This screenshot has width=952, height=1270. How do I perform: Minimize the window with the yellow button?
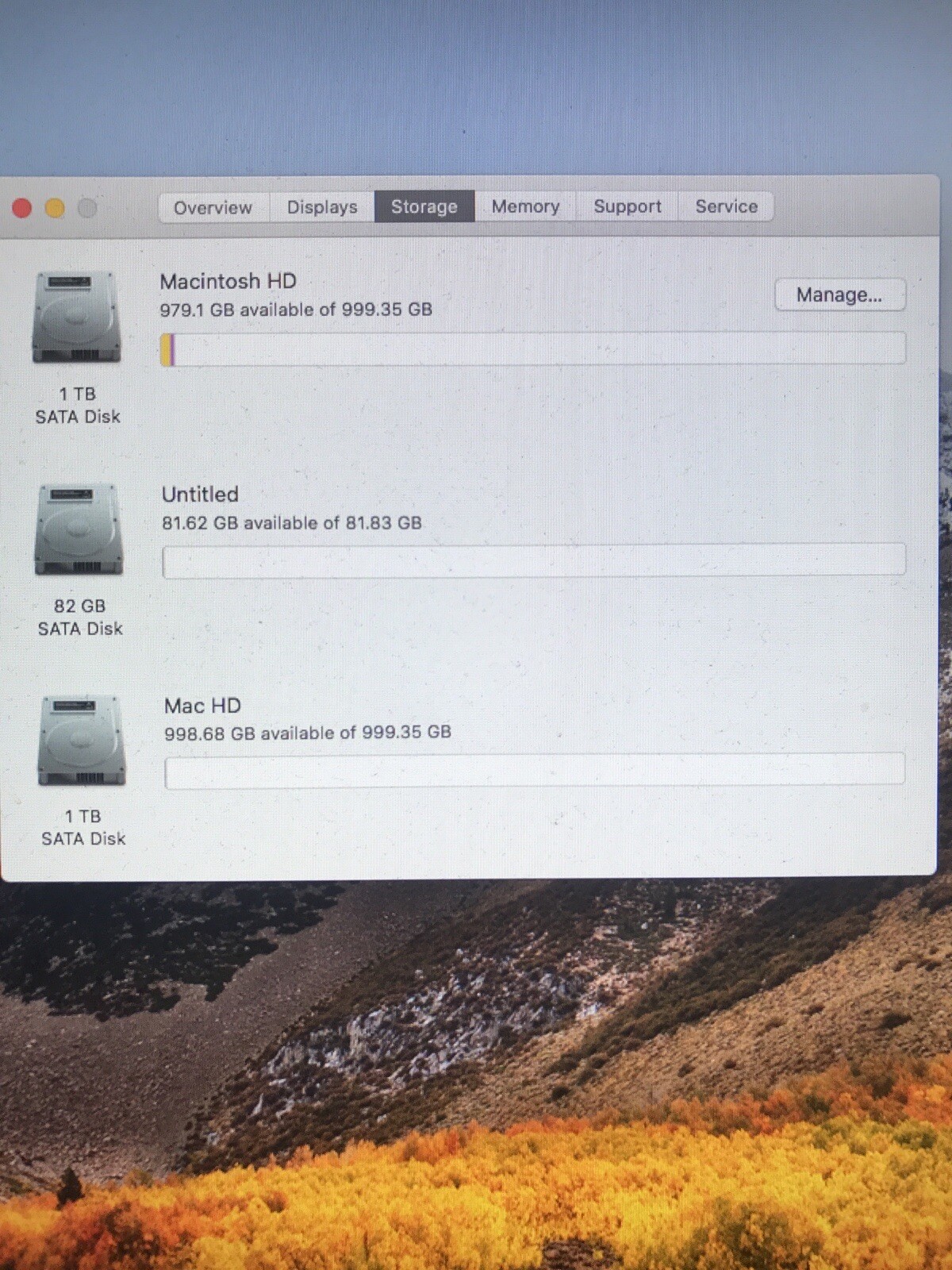click(55, 208)
